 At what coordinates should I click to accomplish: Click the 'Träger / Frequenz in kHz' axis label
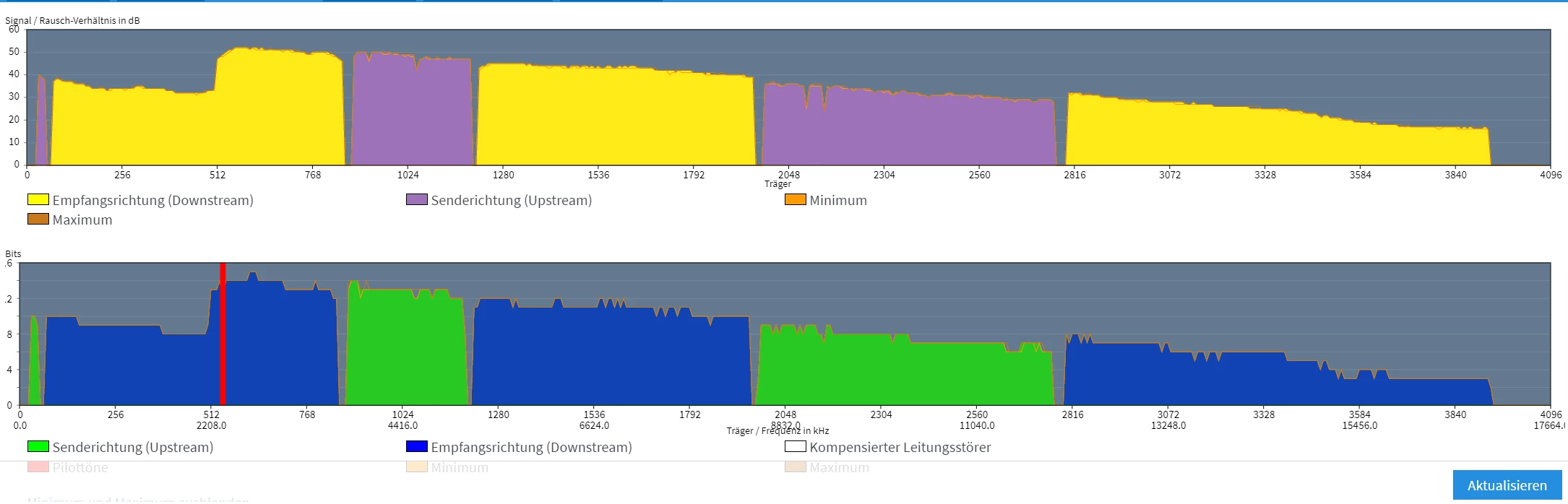click(x=777, y=430)
